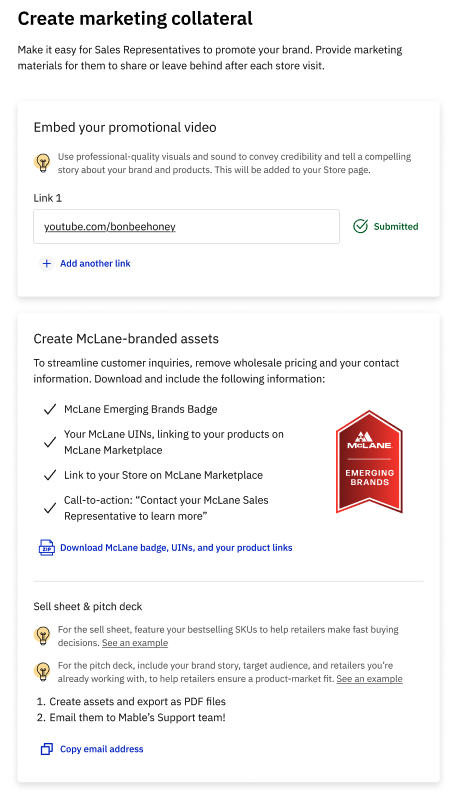Screen dimensions: 449x797
Task: Click the Add another link text
Action: point(95,263)
